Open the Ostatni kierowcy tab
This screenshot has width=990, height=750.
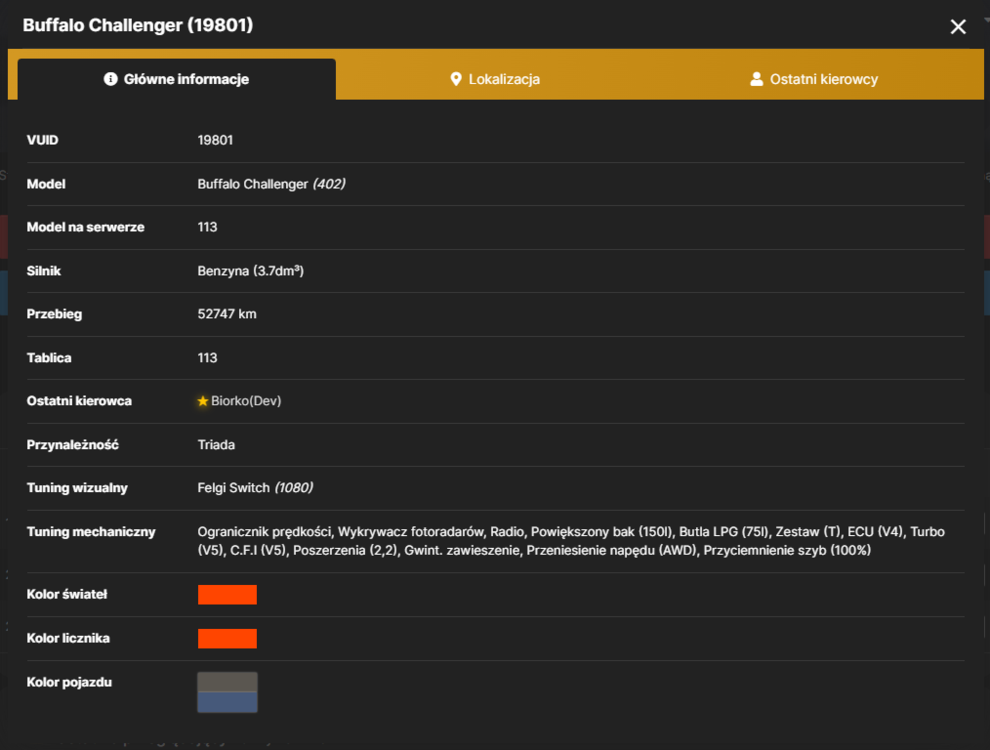(x=814, y=79)
